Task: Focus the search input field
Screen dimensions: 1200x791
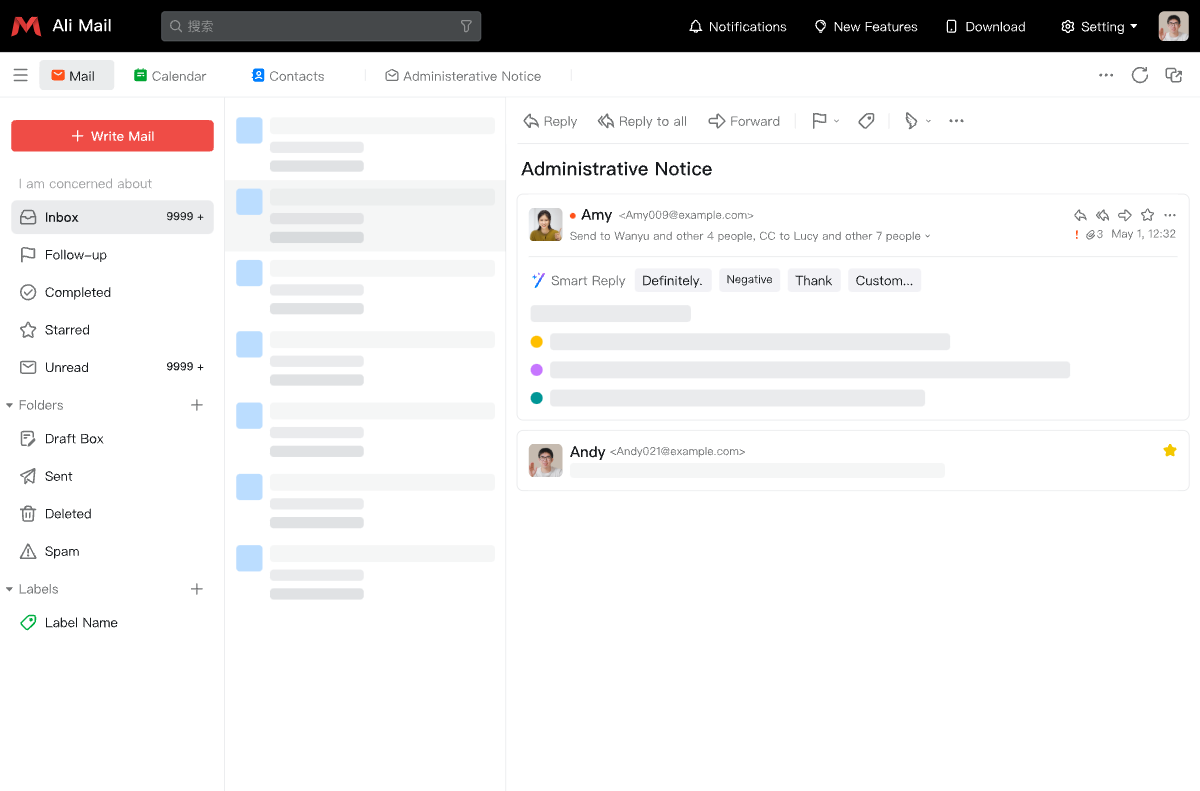Action: point(320,26)
